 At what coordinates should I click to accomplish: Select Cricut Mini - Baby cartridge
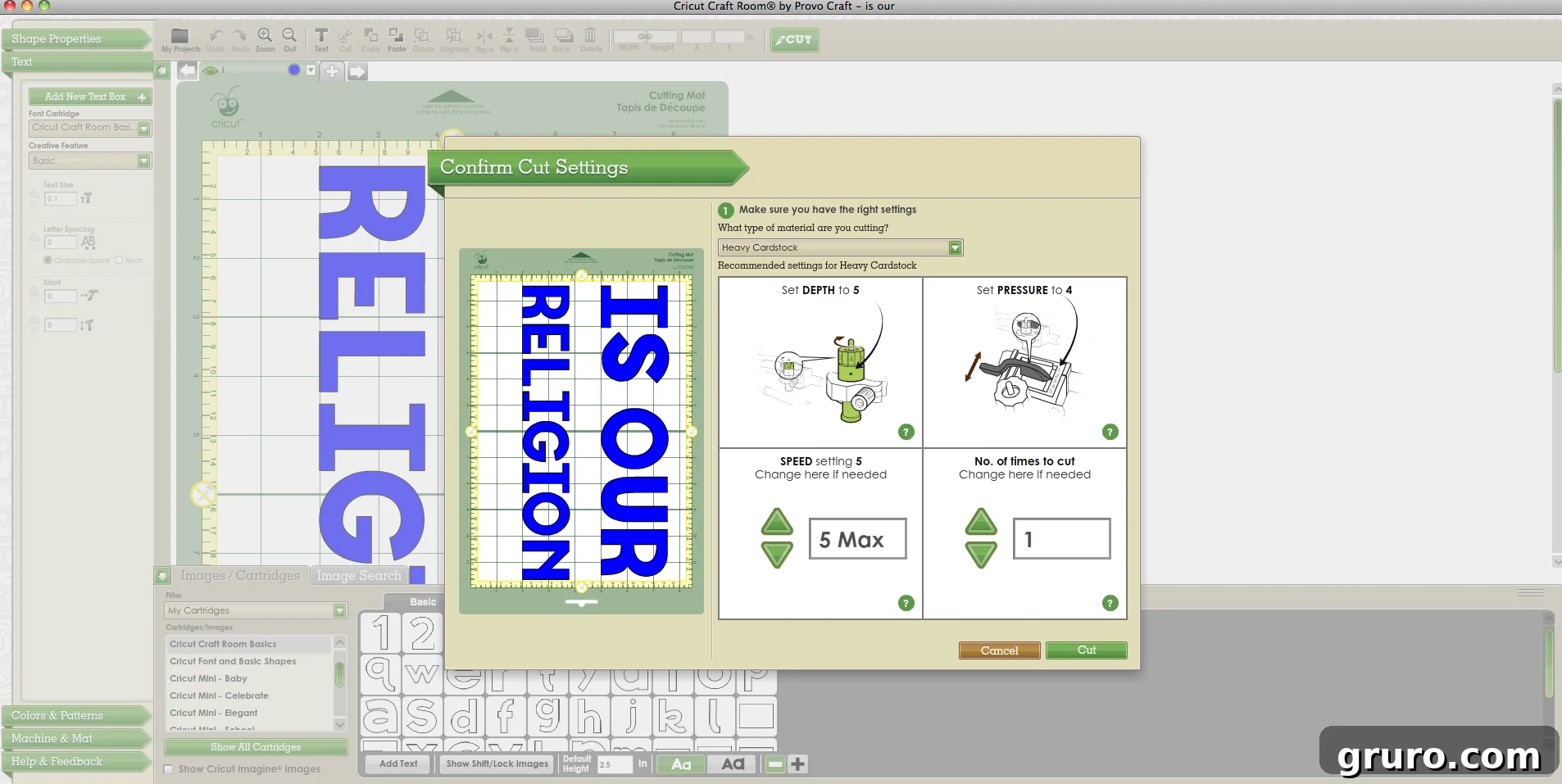coord(249,678)
